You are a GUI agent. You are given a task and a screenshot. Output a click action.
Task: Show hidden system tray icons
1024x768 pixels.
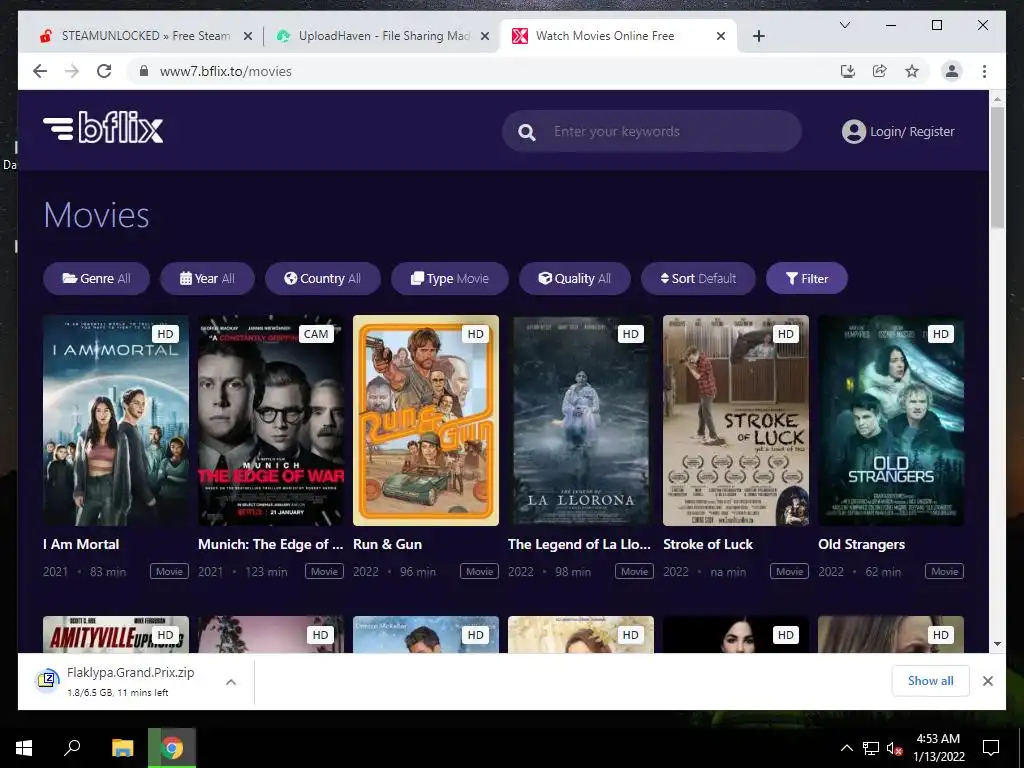coord(846,748)
